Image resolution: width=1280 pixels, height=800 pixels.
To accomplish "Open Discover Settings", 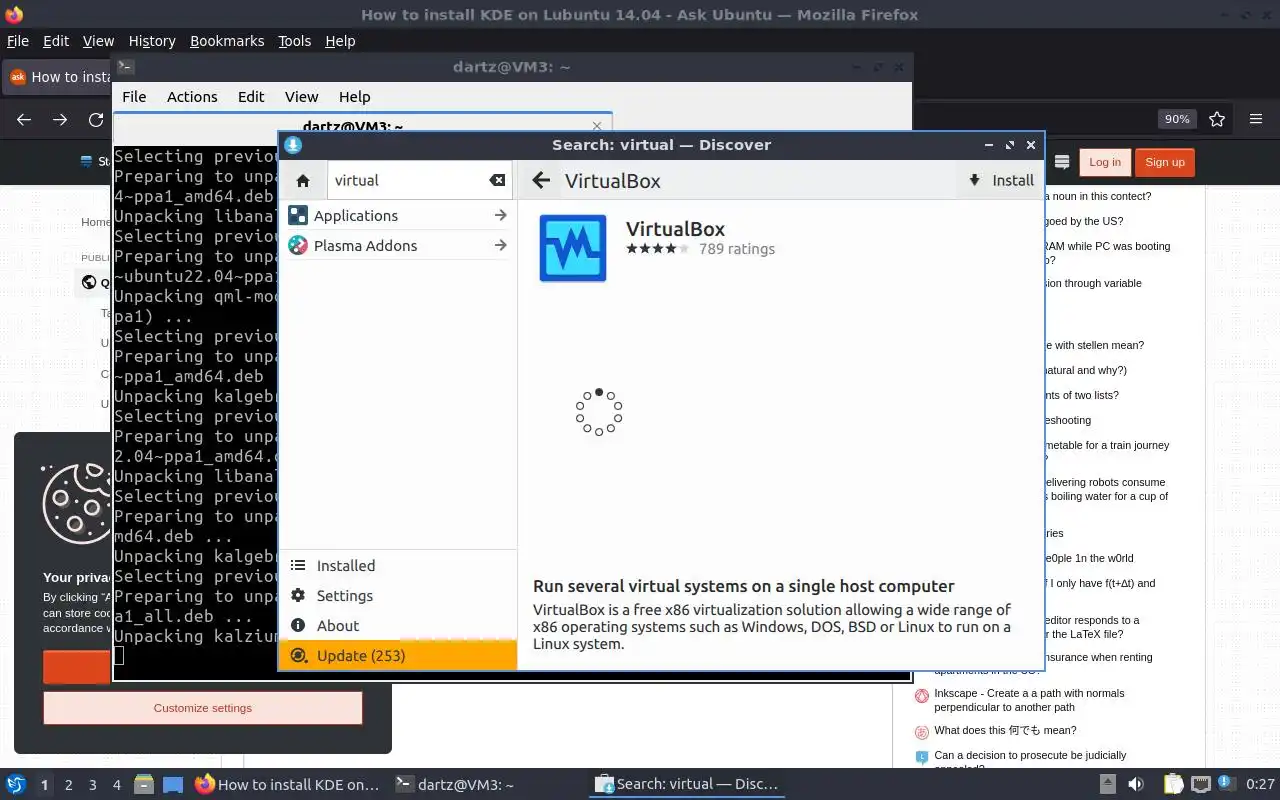I will [398, 595].
